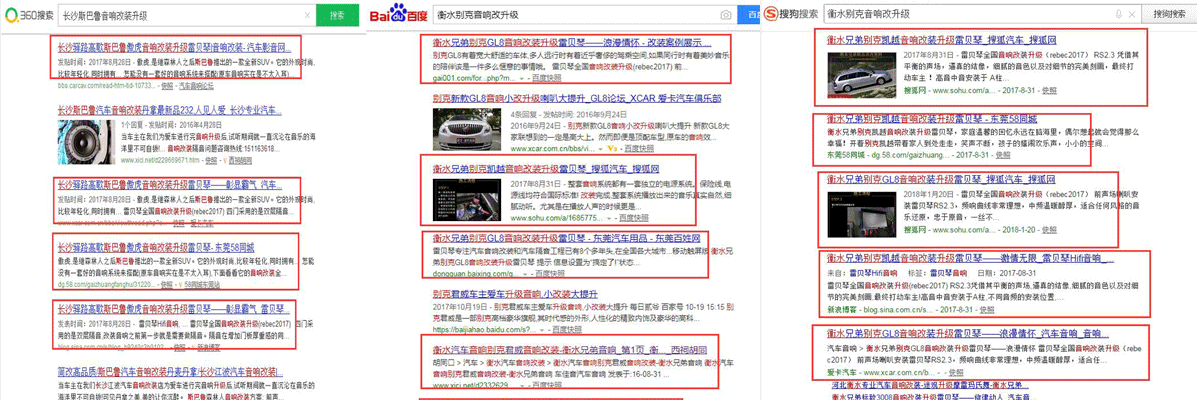Open the Baidu result 衡水汽车音响别克君威音响改装
This screenshot has height=400, width=1200.
click(572, 349)
